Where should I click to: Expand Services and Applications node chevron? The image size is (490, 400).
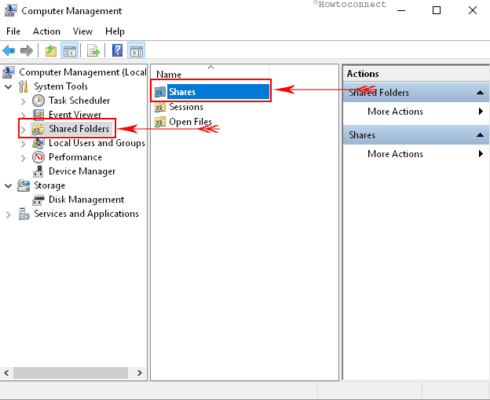[x=8, y=215]
